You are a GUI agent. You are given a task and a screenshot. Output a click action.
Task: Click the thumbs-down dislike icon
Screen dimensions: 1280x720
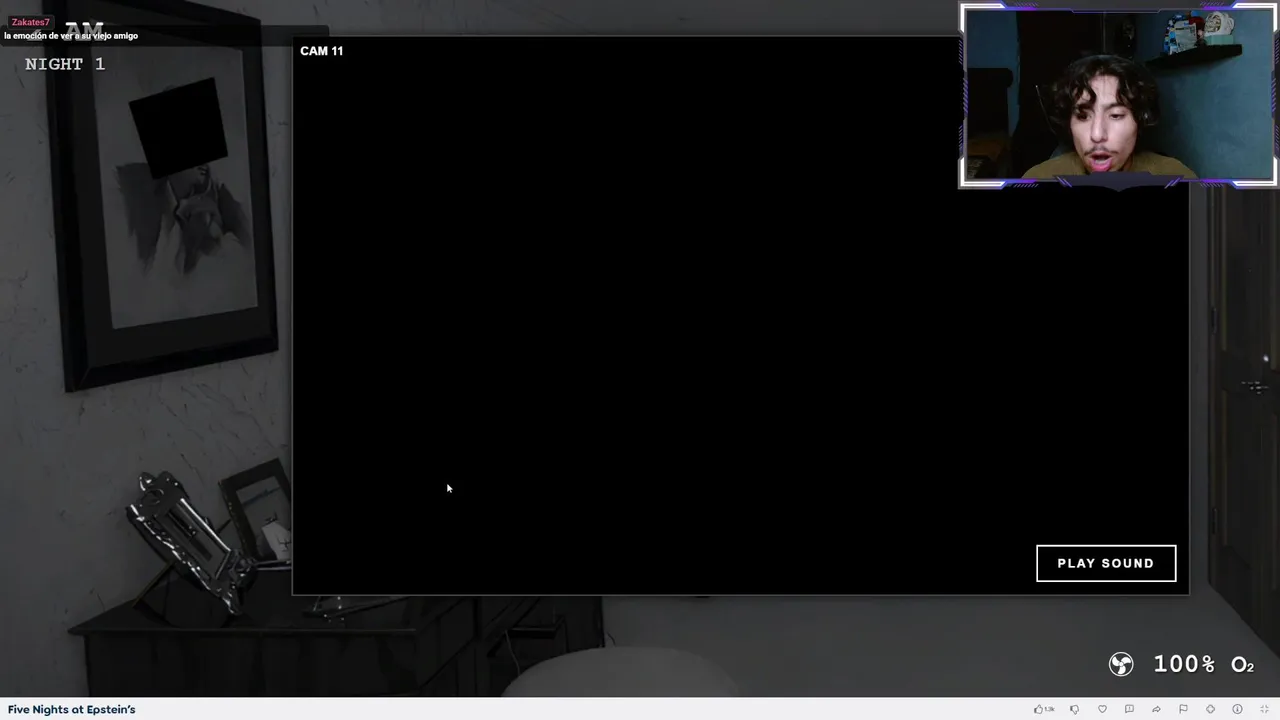(1074, 709)
